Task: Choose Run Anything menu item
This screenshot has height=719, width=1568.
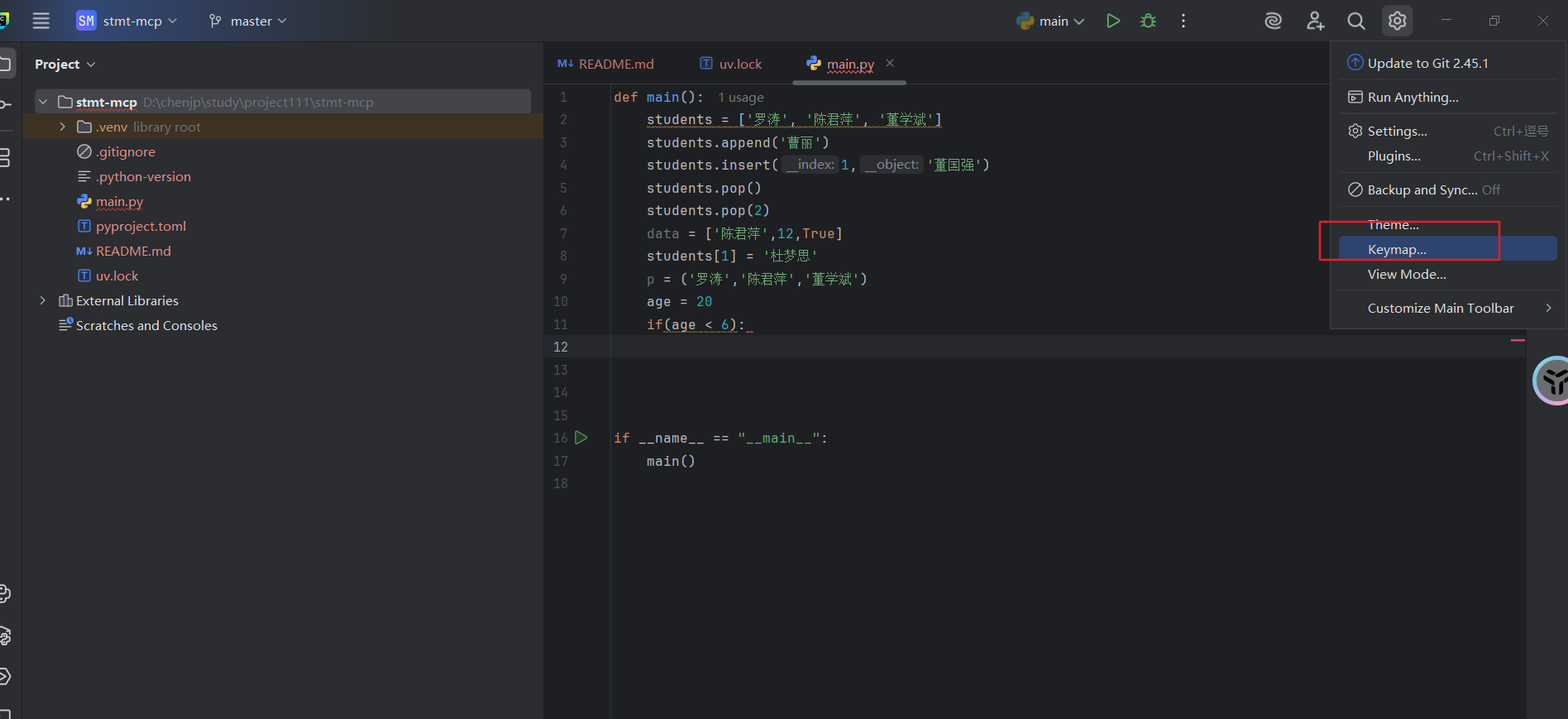Action: tap(1447, 97)
